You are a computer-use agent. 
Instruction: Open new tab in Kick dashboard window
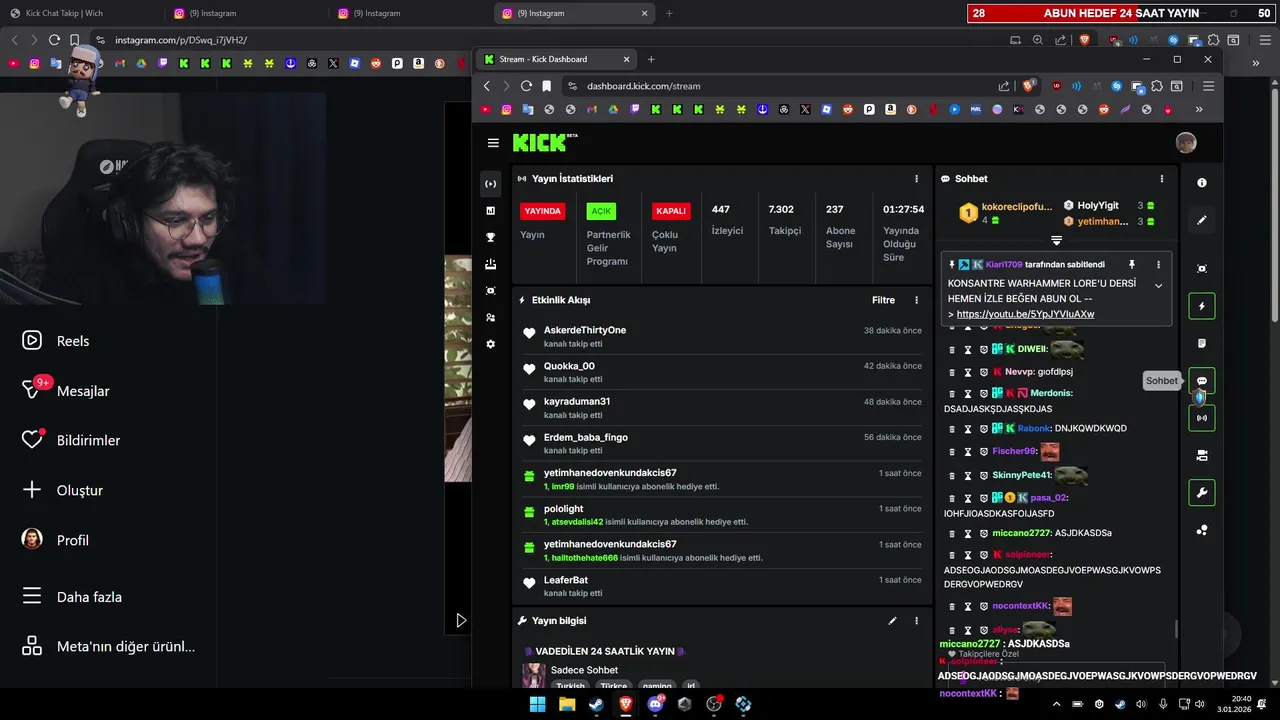pos(651,59)
